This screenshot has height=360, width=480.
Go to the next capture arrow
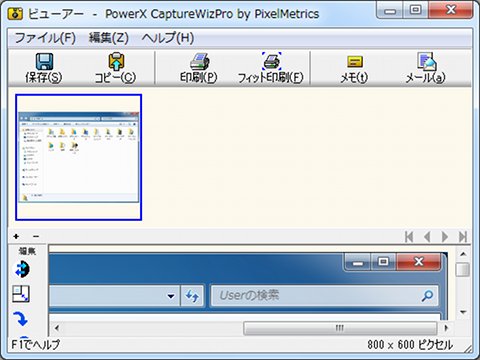[x=445, y=237]
